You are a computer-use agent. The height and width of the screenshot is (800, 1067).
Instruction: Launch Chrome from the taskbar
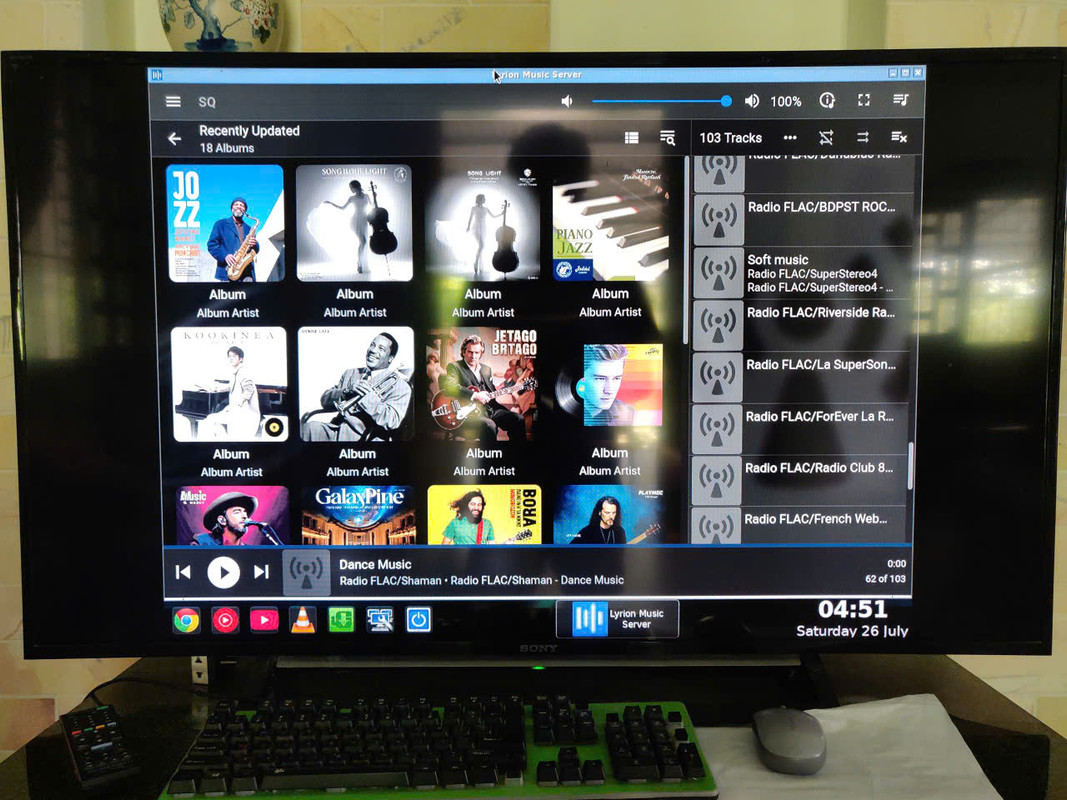186,620
